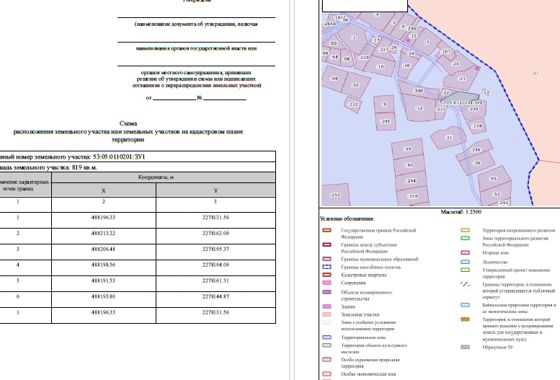
Task: Click the pink 'Сооружения' legend swatch
Action: click(x=327, y=282)
